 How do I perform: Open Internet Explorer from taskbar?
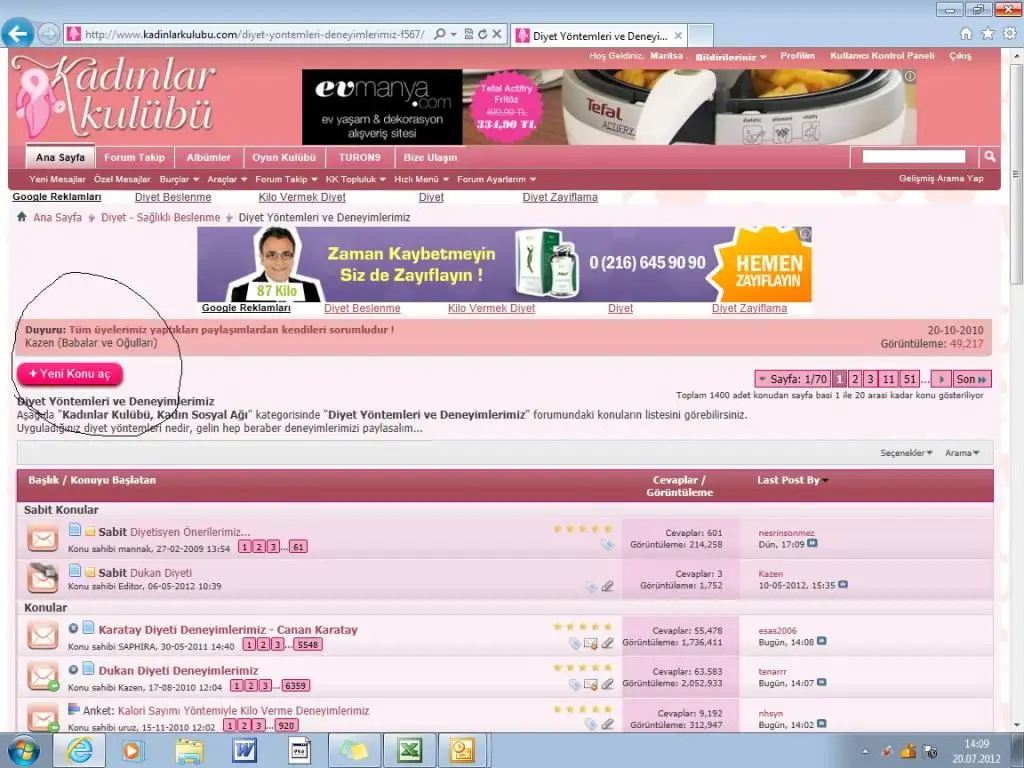tap(79, 751)
